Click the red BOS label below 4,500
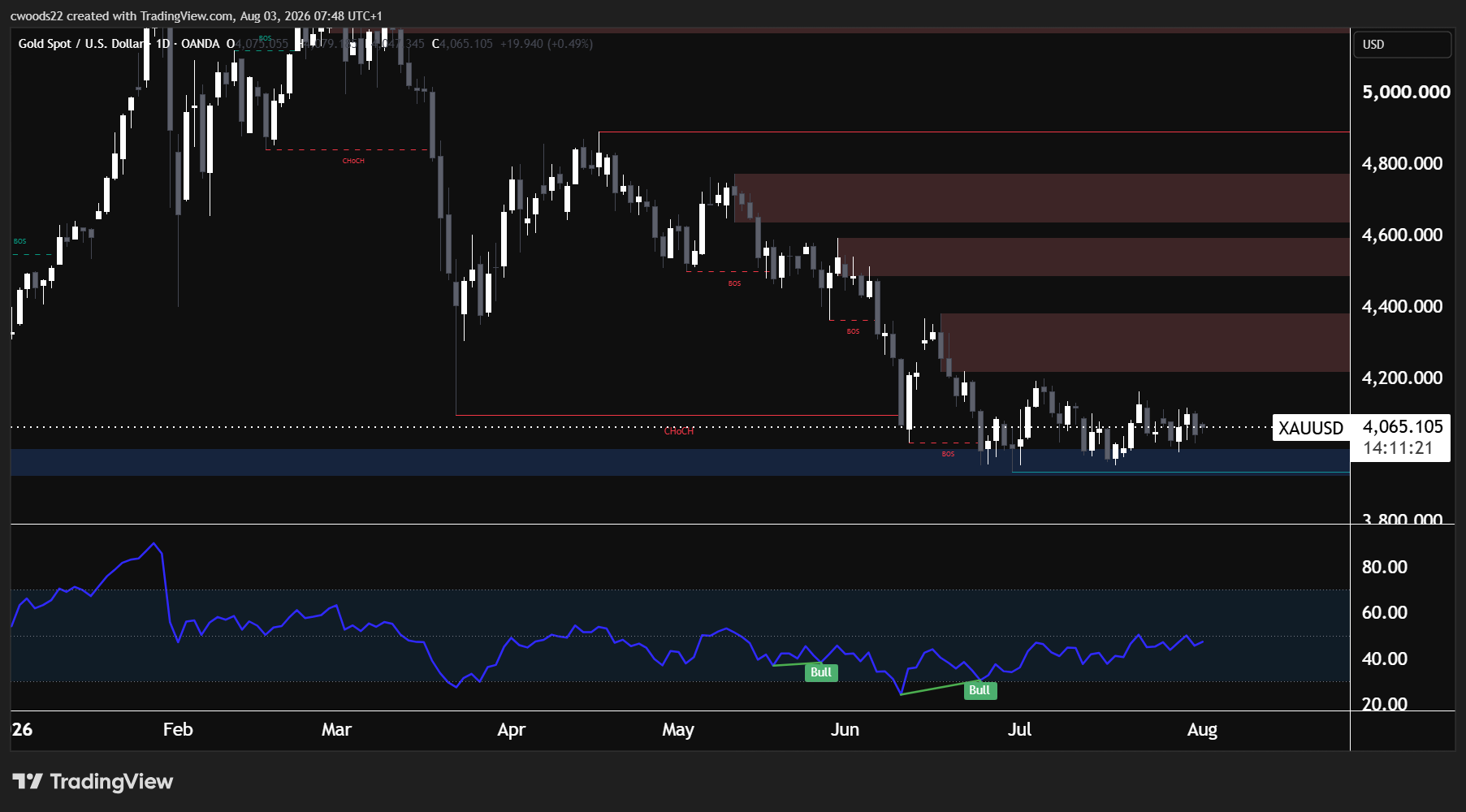 click(734, 283)
